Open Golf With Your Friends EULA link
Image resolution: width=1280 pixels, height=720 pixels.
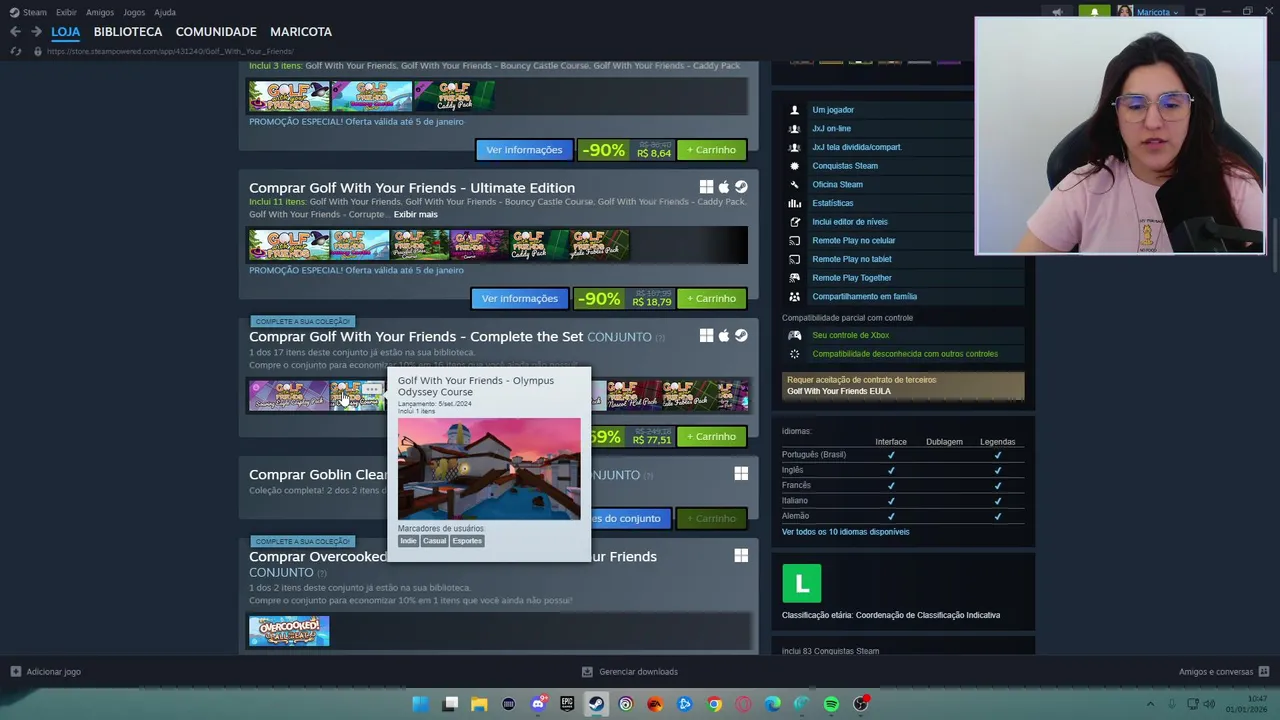[x=838, y=391]
